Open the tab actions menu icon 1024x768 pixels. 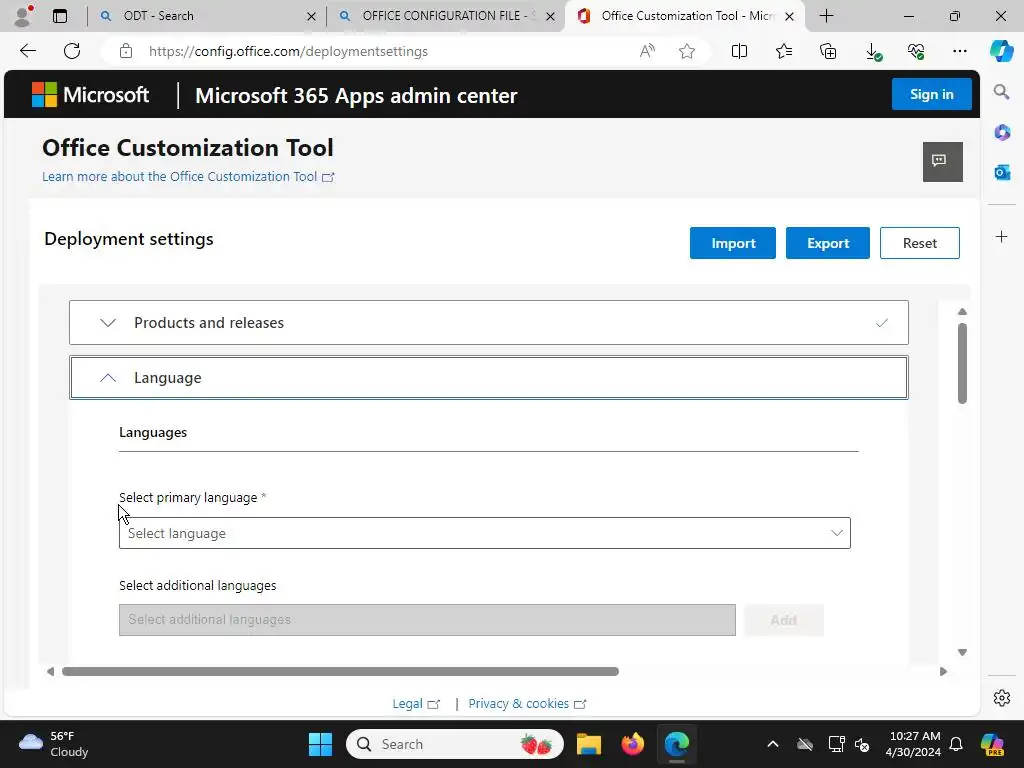coord(60,16)
